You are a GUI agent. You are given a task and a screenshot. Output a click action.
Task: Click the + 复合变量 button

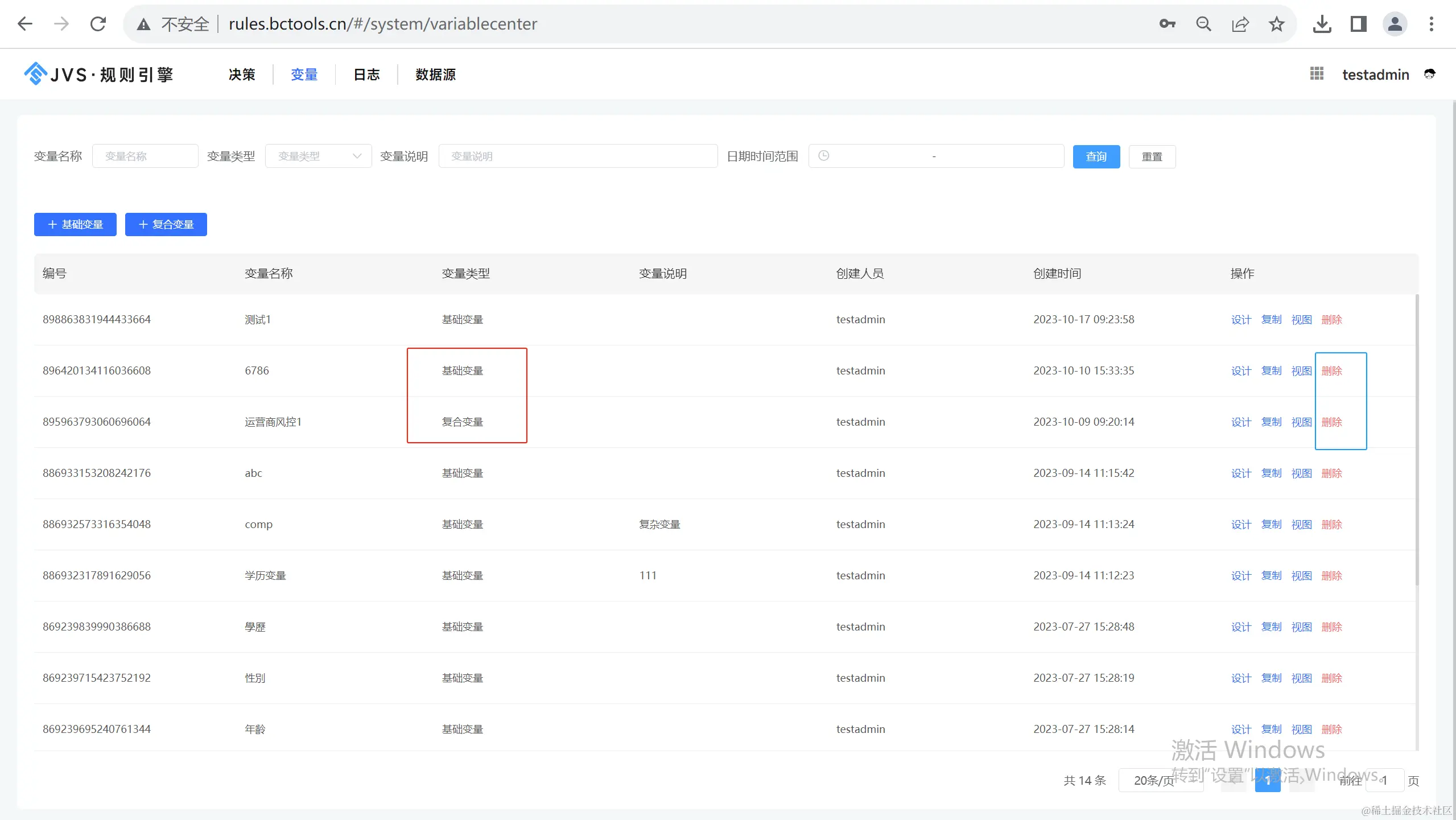click(166, 224)
